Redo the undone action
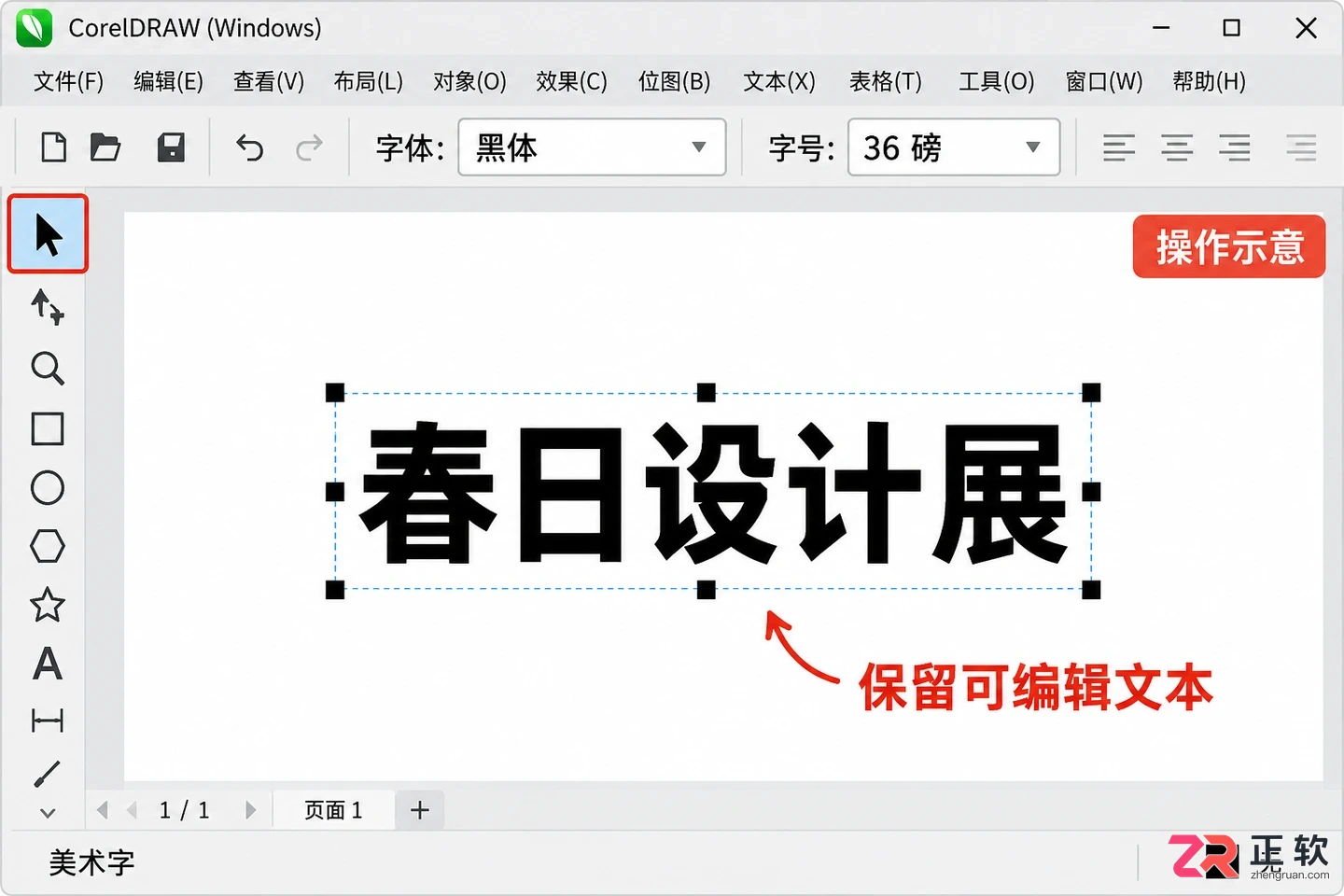Viewport: 1344px width, 896px height. [309, 147]
